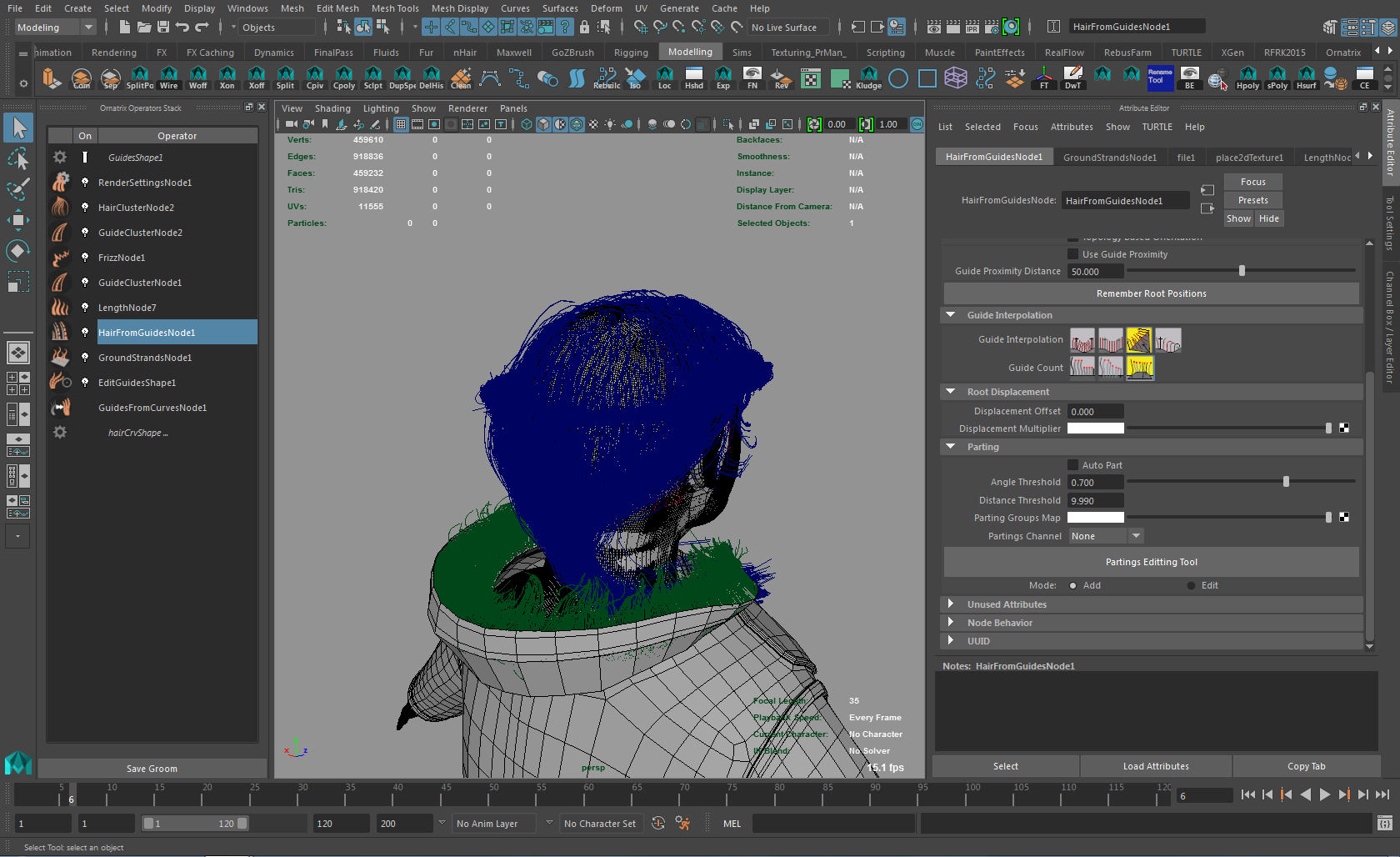This screenshot has height=857, width=1400.
Task: Open the Partings Channel dropdown
Action: coord(1106,536)
